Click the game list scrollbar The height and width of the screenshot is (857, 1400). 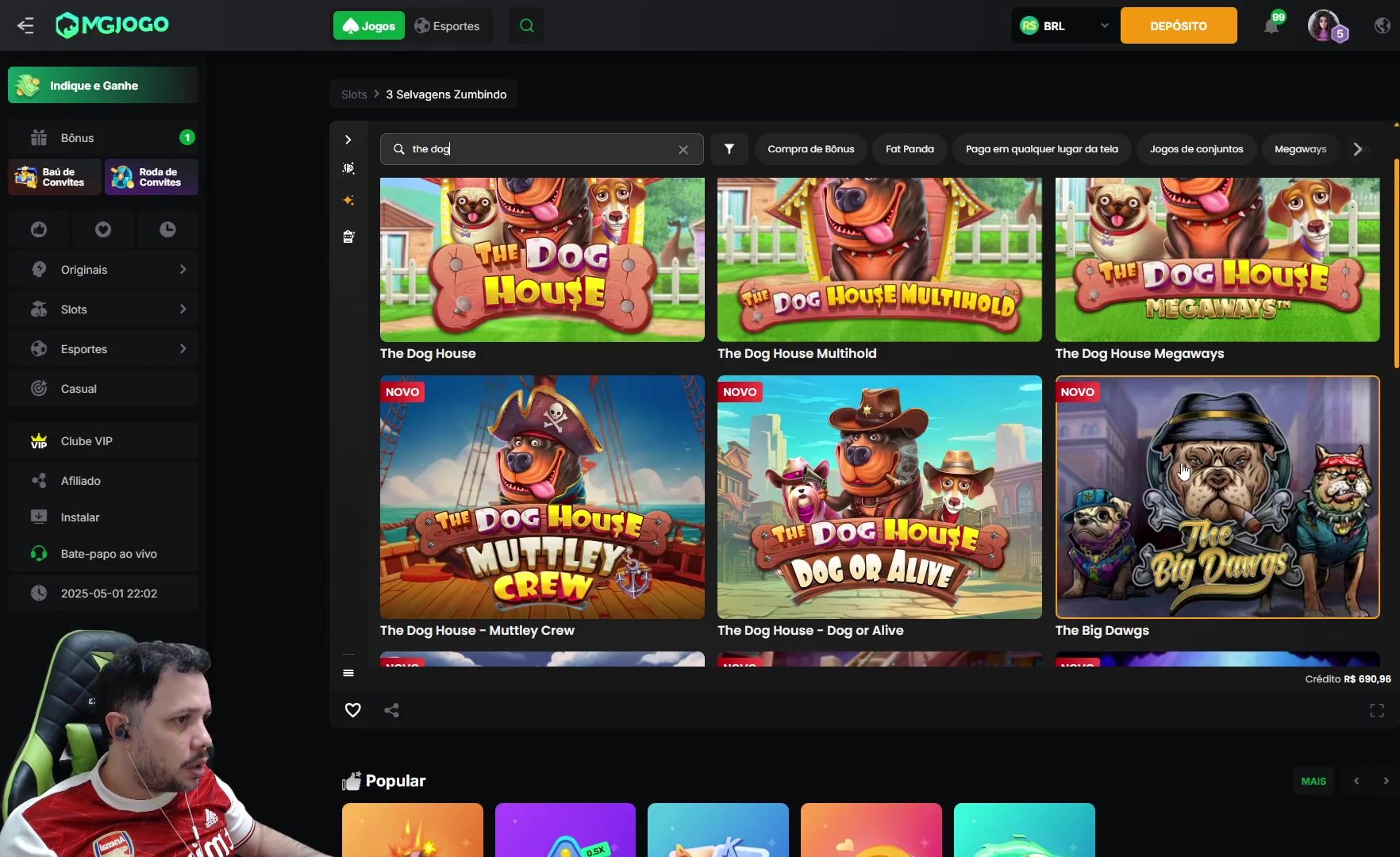pyautogui.click(x=1396, y=263)
